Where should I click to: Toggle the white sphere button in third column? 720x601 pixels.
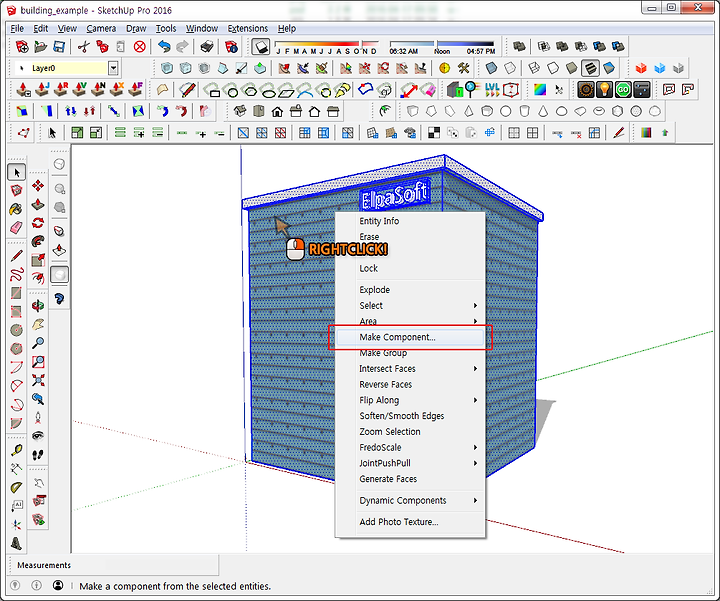60,275
